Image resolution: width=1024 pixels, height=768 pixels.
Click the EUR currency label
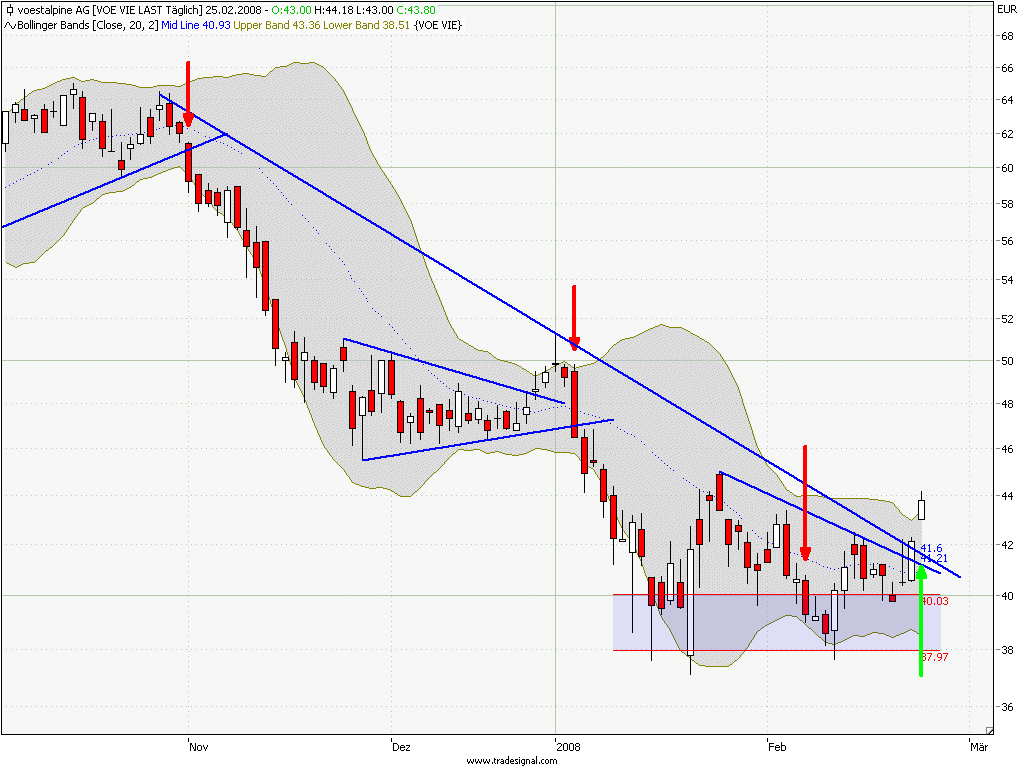[x=1006, y=9]
